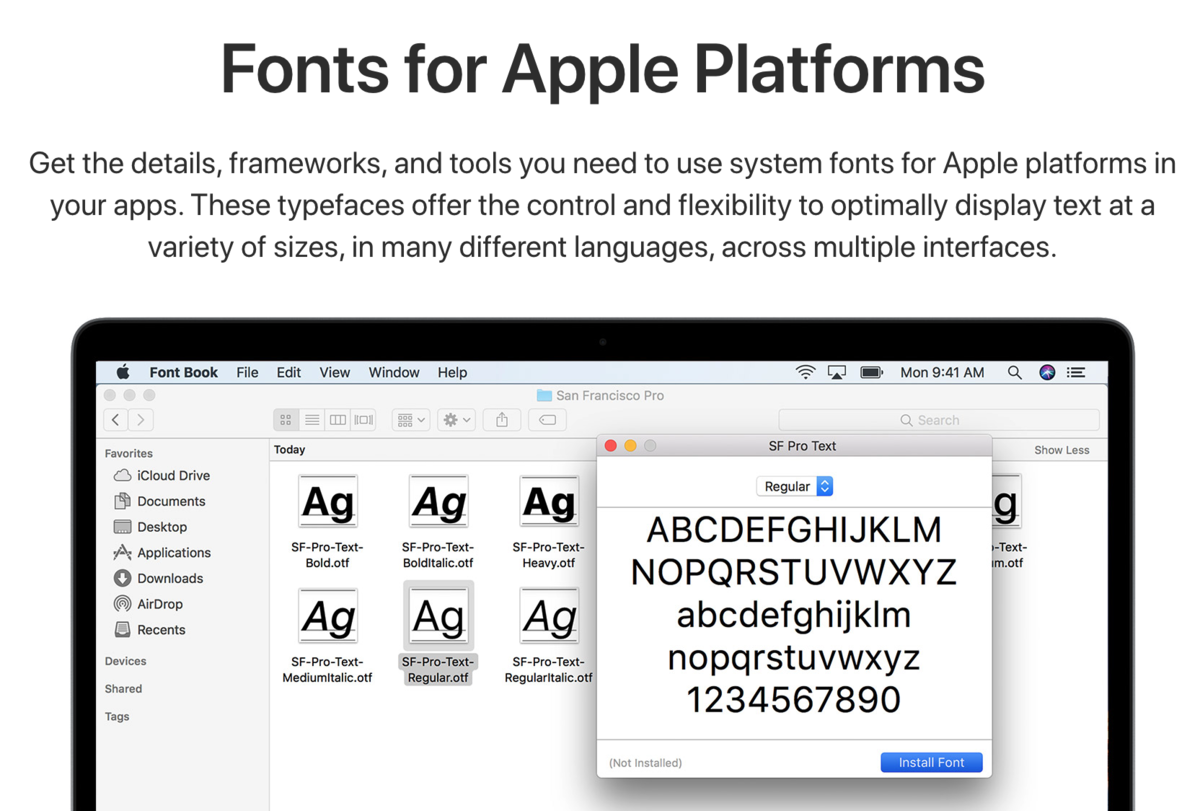Switch Finder to column view
This screenshot has height=811, width=1200.
pyautogui.click(x=338, y=420)
